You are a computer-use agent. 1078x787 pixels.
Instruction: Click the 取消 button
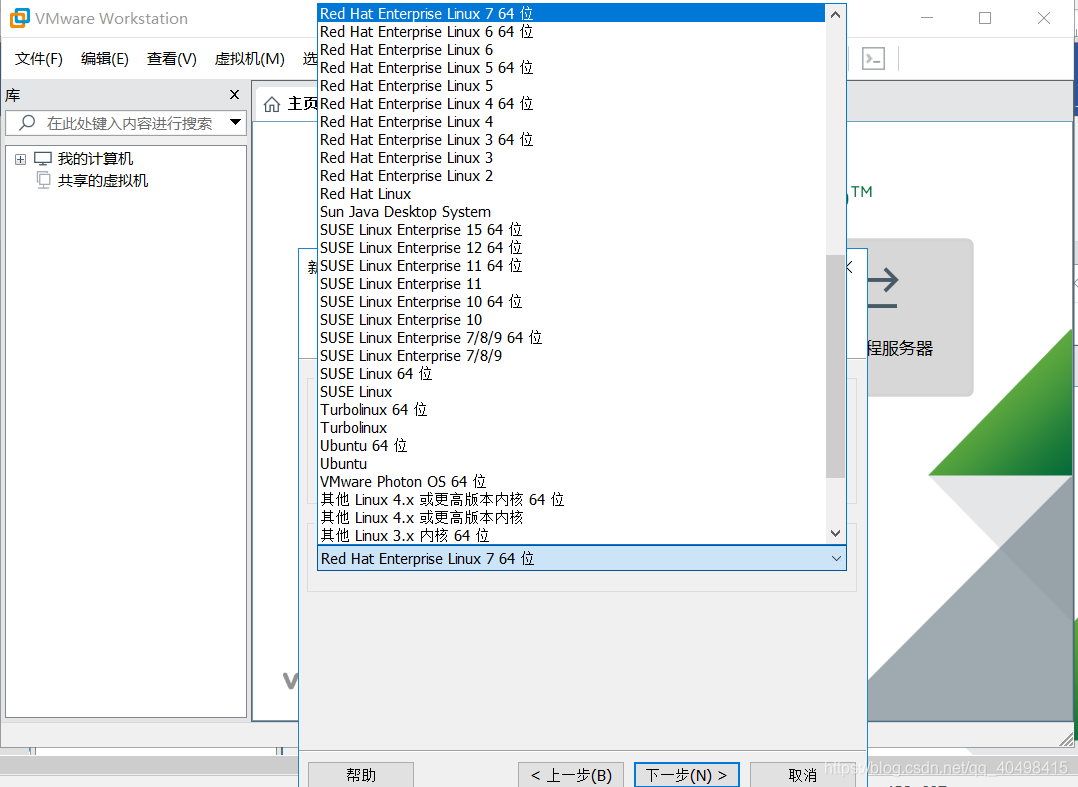[x=802, y=775]
